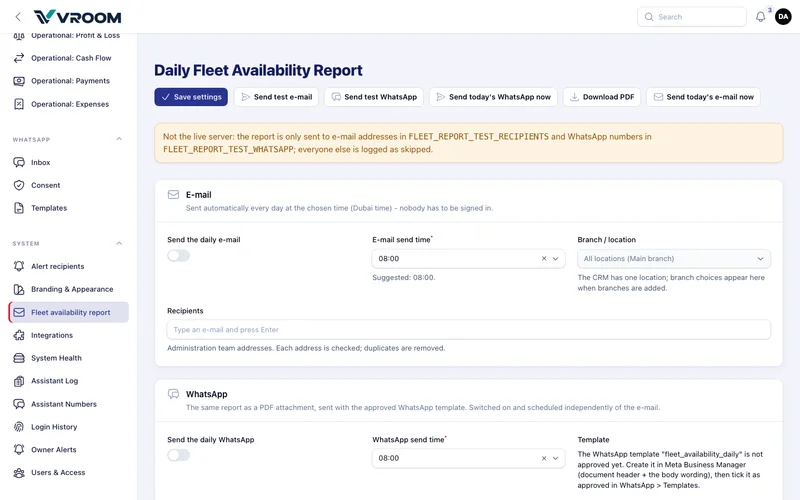Screen dimensions: 800x500
Task: Click Download PDF button
Action: point(602,97)
